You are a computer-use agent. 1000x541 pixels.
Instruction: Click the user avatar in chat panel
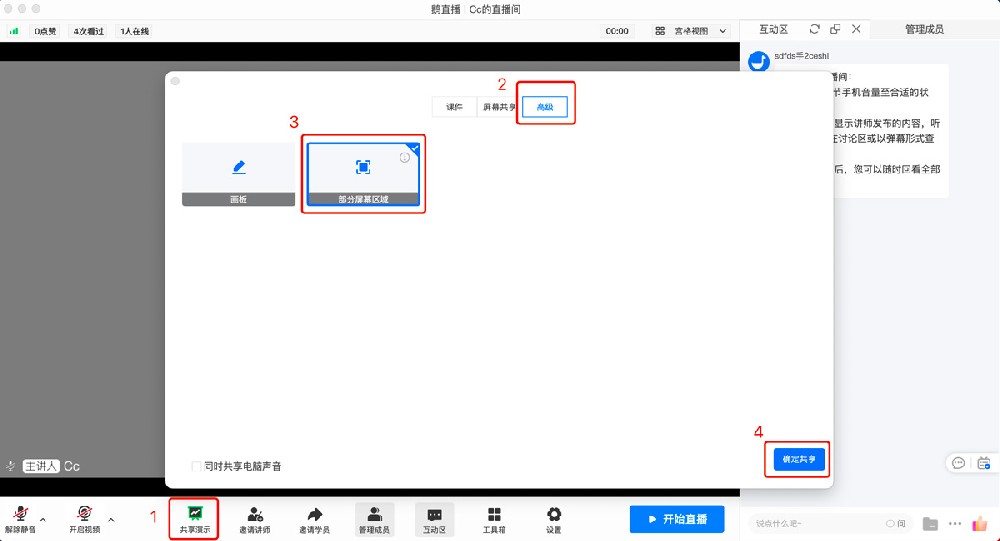coord(759,61)
